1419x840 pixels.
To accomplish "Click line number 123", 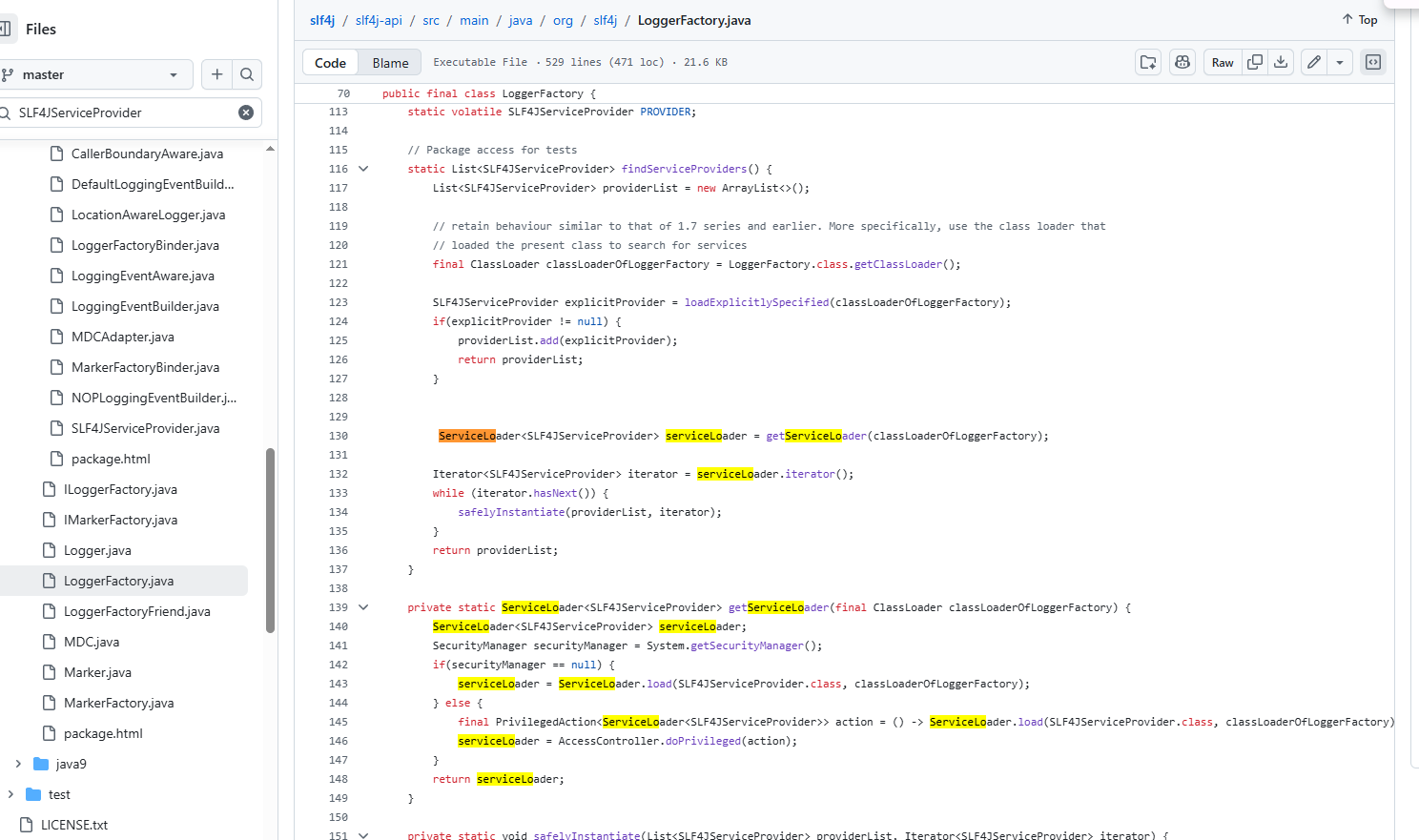I will coord(339,302).
